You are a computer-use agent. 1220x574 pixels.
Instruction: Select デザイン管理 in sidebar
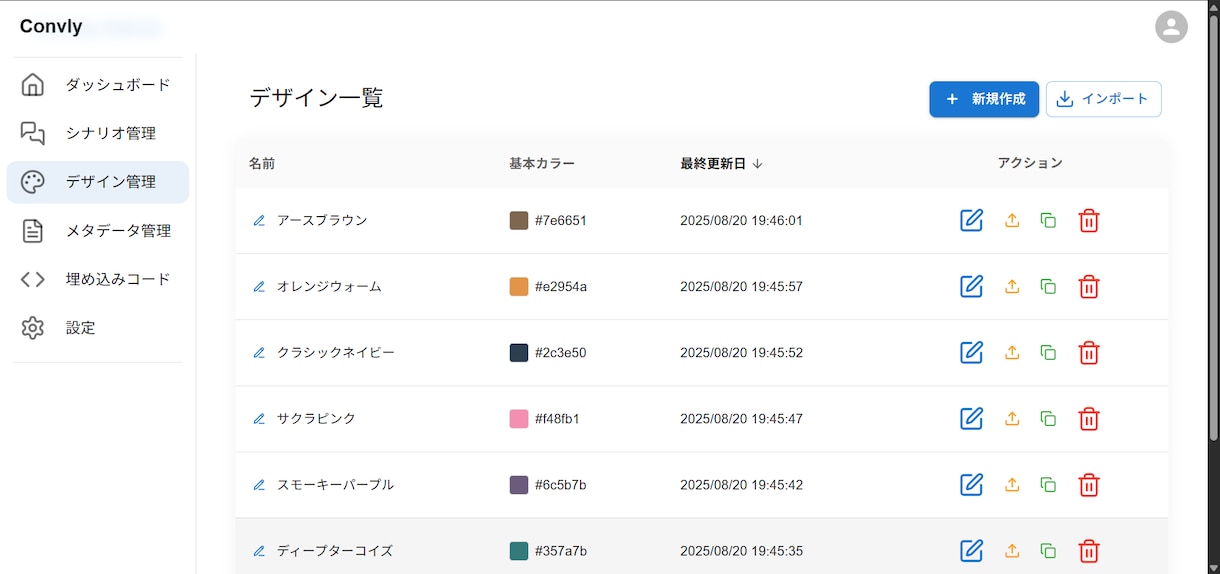(98, 182)
